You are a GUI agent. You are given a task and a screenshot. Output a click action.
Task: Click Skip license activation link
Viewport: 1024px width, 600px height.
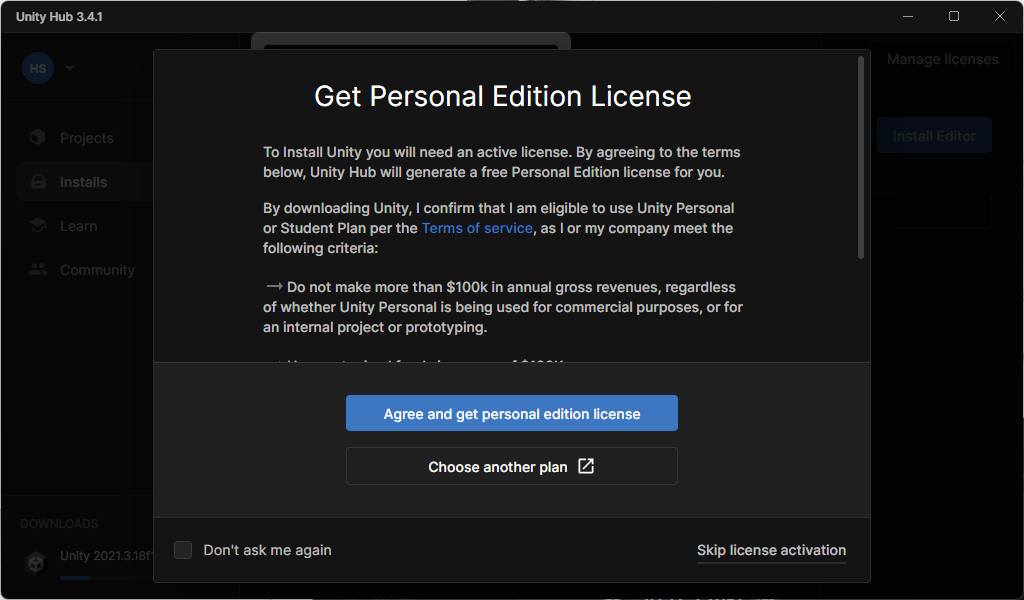(771, 550)
